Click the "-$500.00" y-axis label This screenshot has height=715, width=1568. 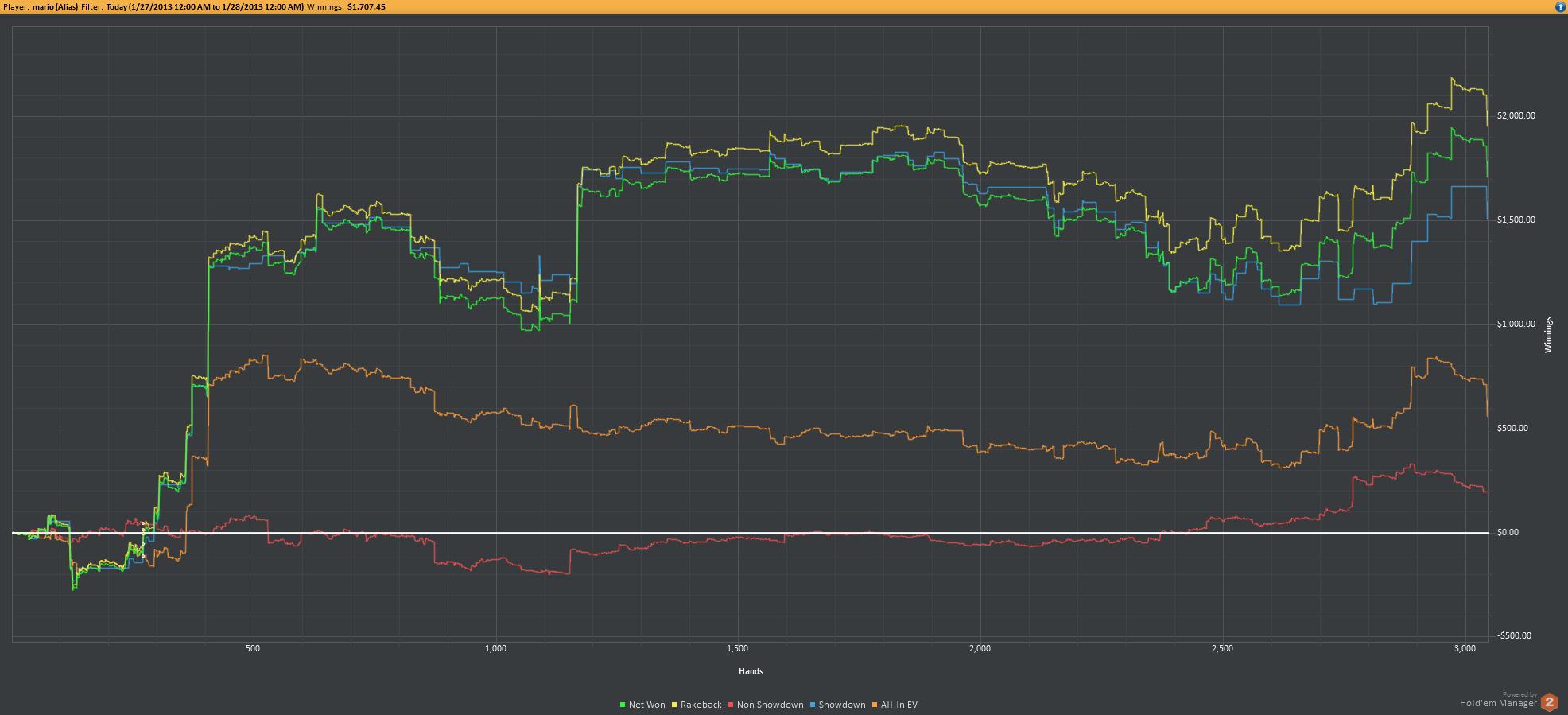(1514, 636)
